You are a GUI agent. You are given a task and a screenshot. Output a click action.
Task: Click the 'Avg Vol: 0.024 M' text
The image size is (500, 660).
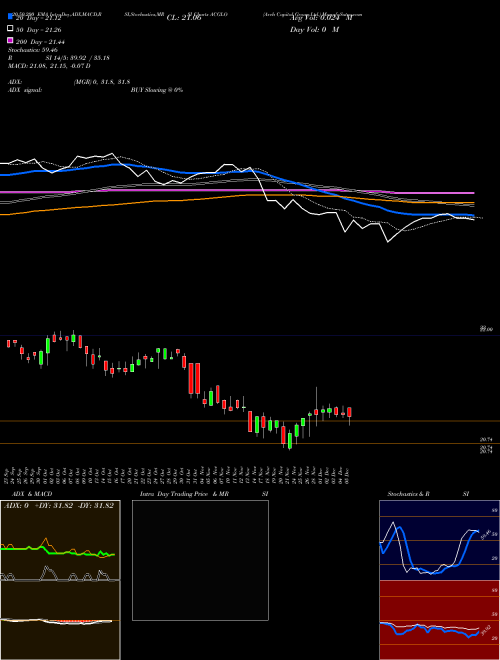tap(321, 18)
